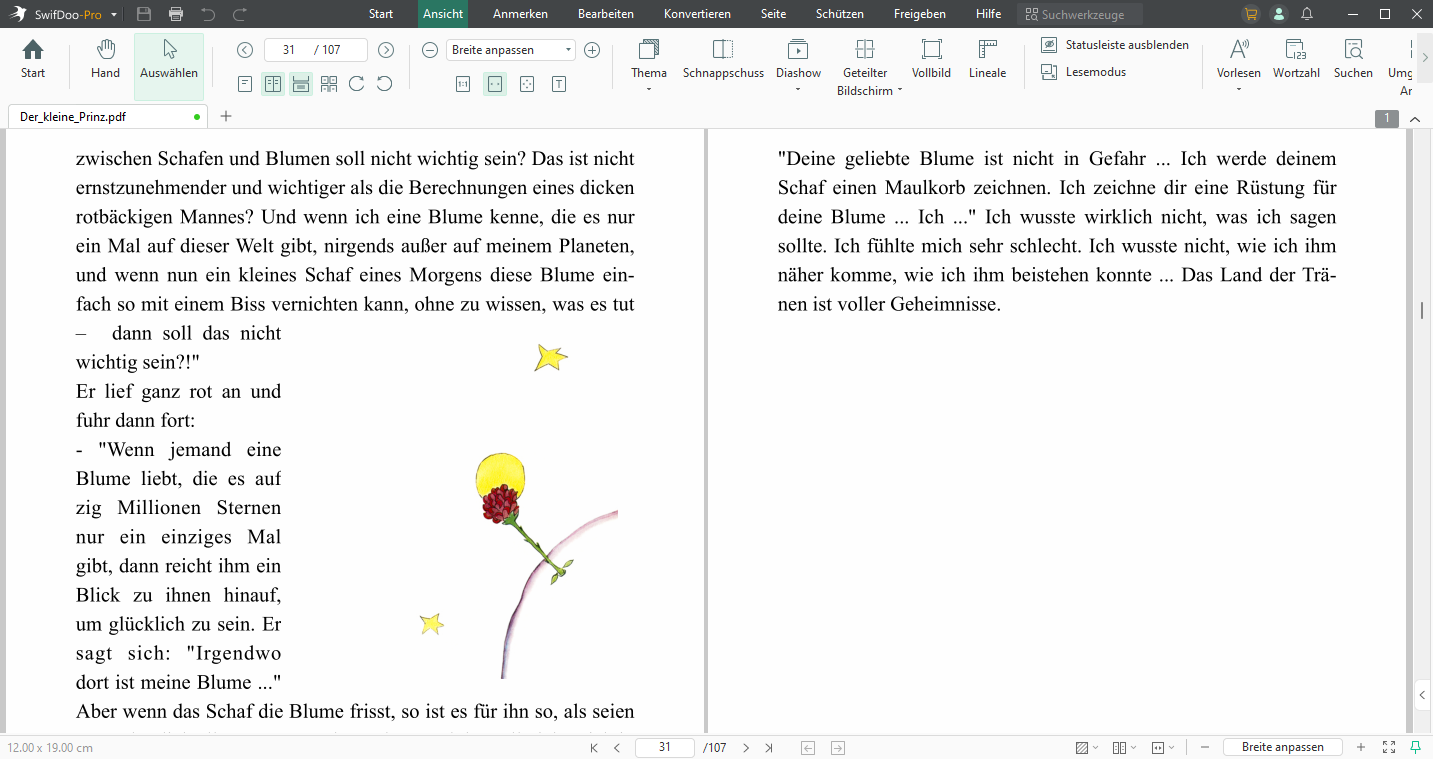
Task: Activate the Auswählen selection tool
Action: 169,66
